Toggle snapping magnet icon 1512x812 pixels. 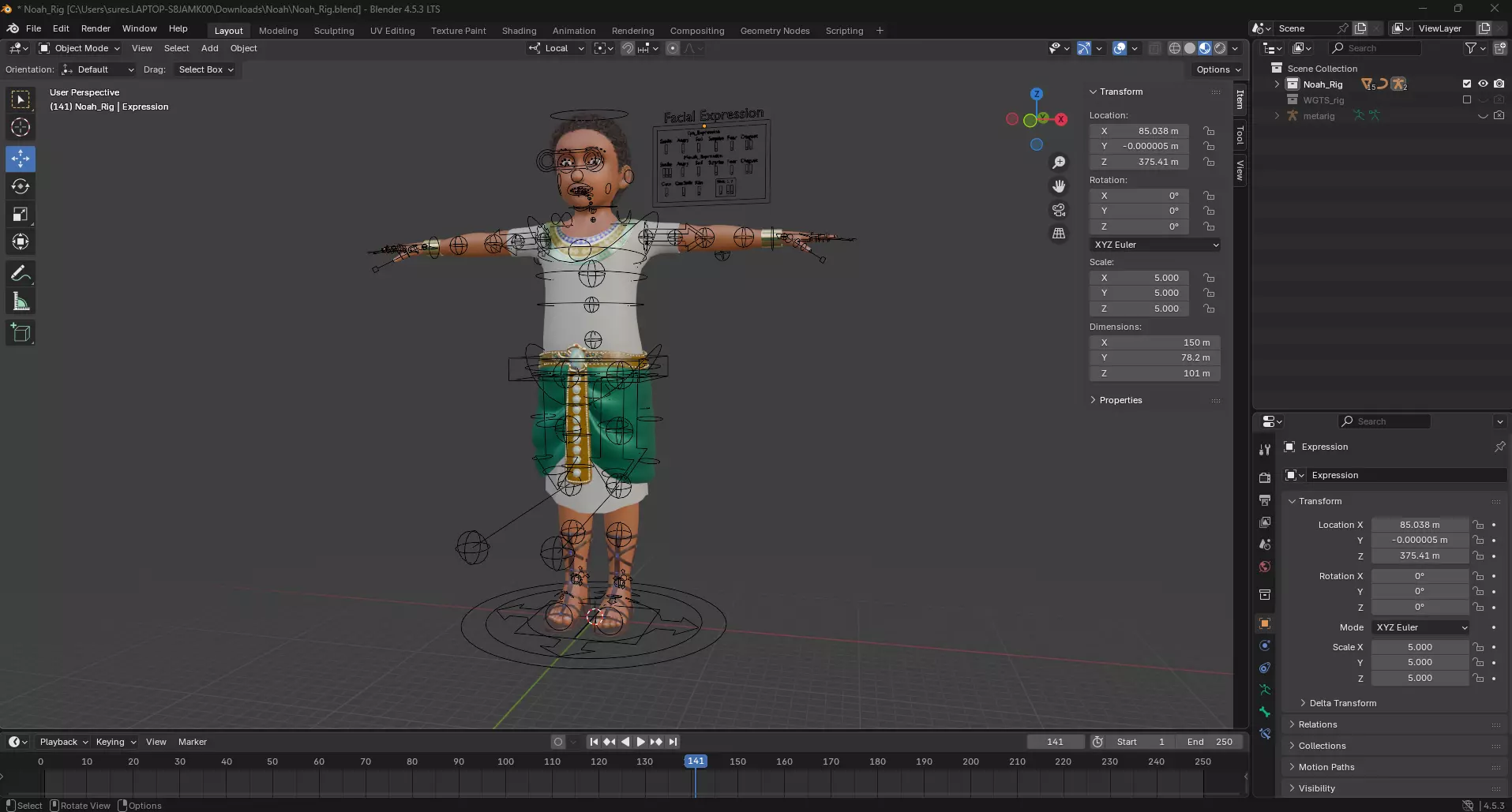[627, 48]
